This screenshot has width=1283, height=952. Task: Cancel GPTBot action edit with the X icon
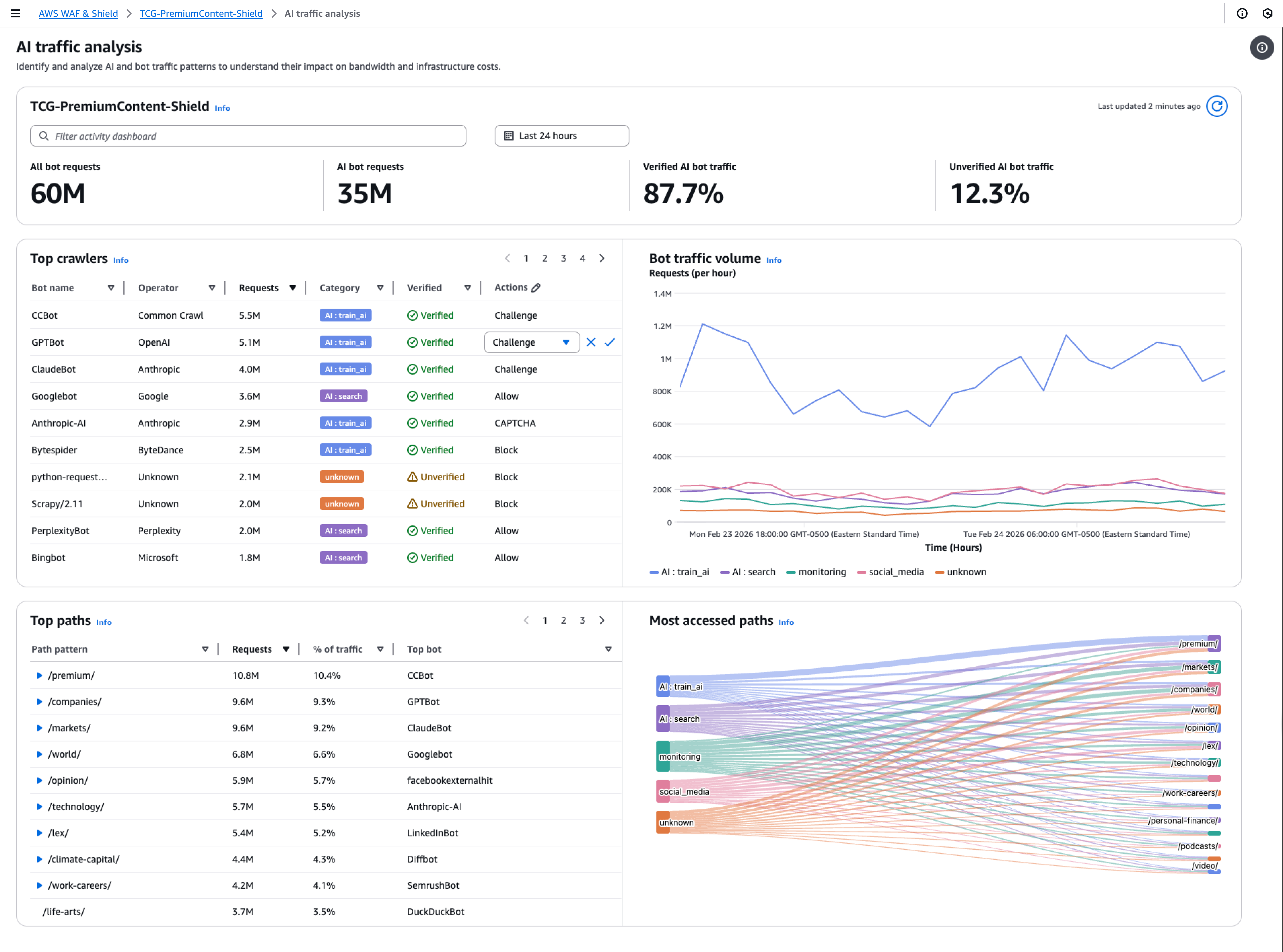click(x=590, y=342)
